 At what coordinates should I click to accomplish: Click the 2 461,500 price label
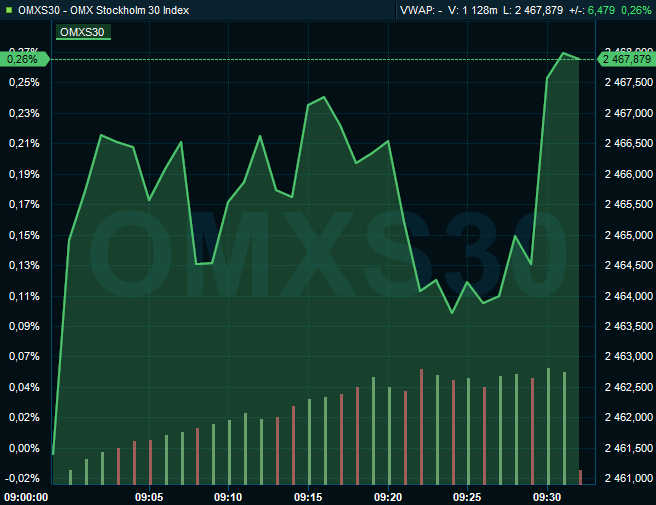point(629,448)
